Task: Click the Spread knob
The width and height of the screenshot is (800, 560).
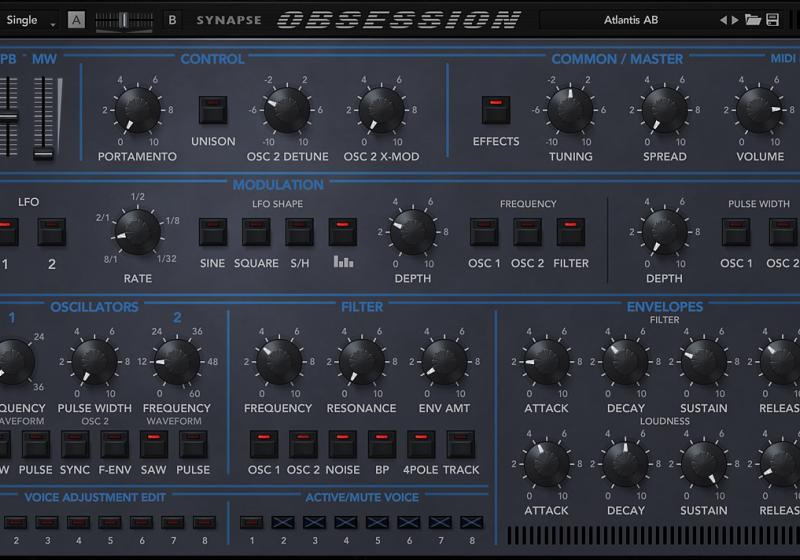Action: click(x=664, y=110)
